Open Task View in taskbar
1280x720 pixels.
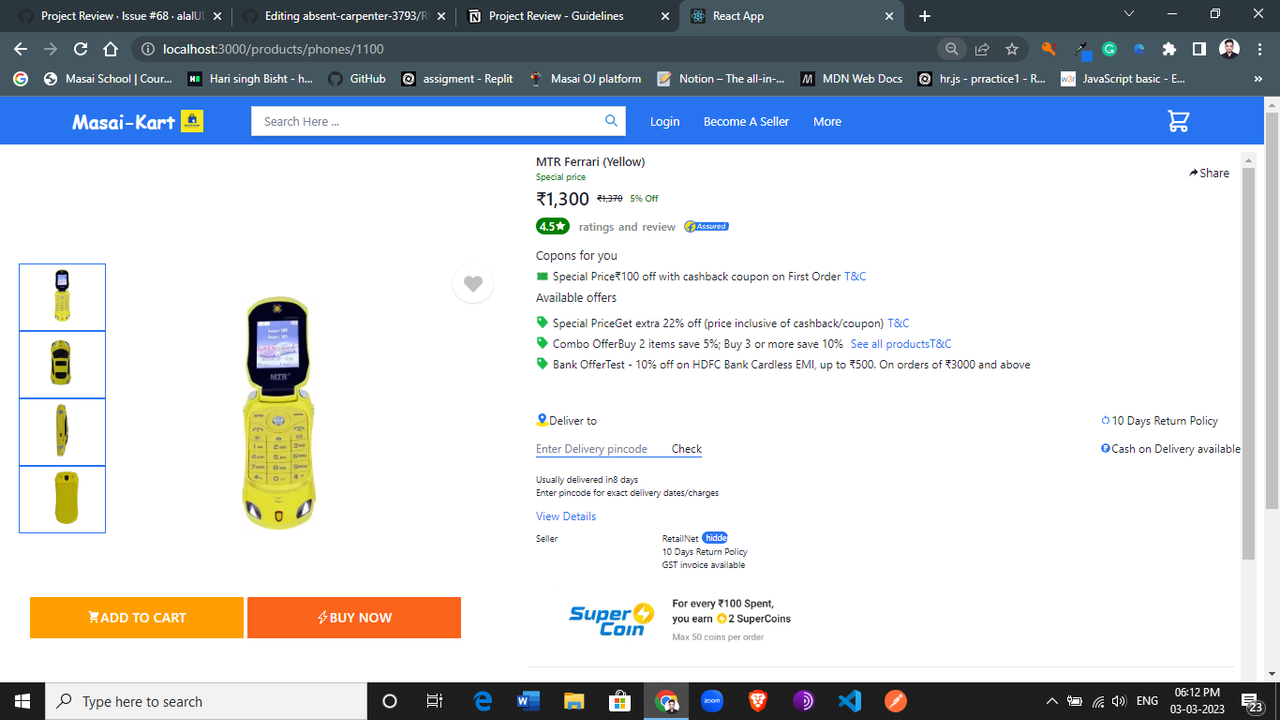(434, 701)
